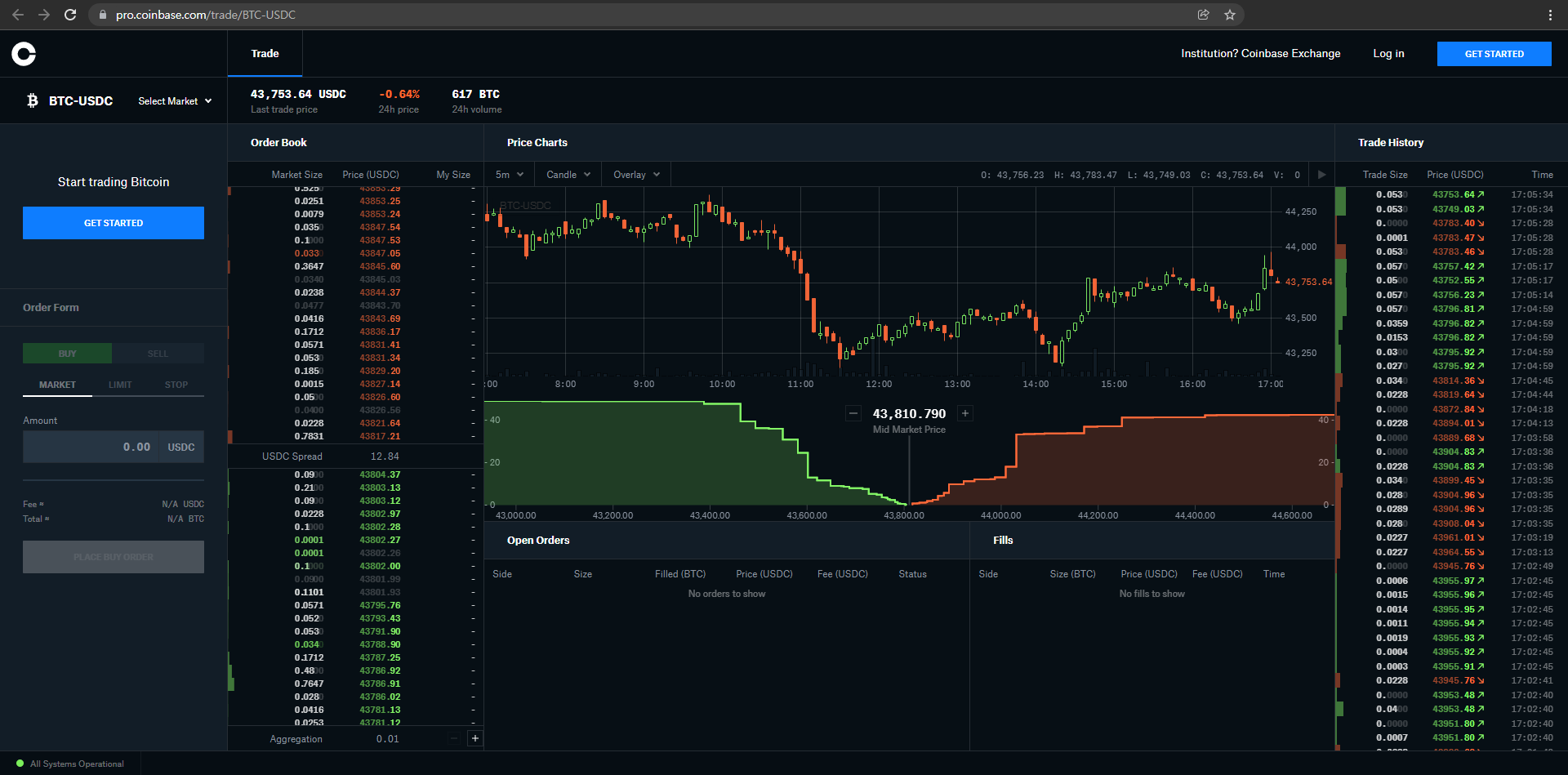Image resolution: width=1568 pixels, height=775 pixels.
Task: Bookmark this page with the star icon
Action: click(x=1230, y=15)
